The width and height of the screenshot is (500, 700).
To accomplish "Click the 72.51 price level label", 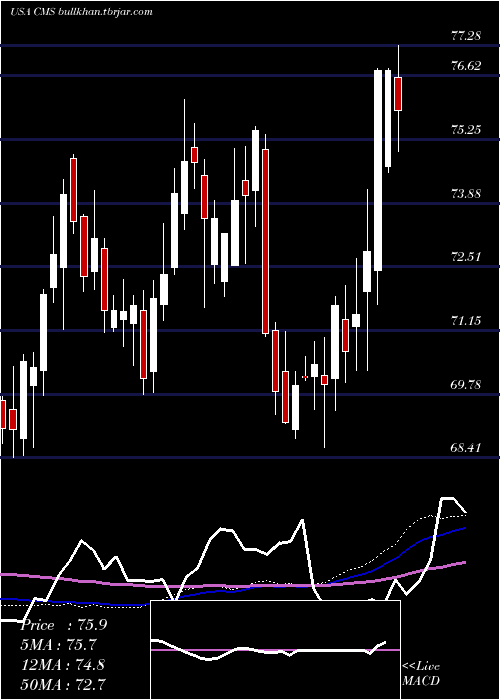I will pyautogui.click(x=466, y=257).
